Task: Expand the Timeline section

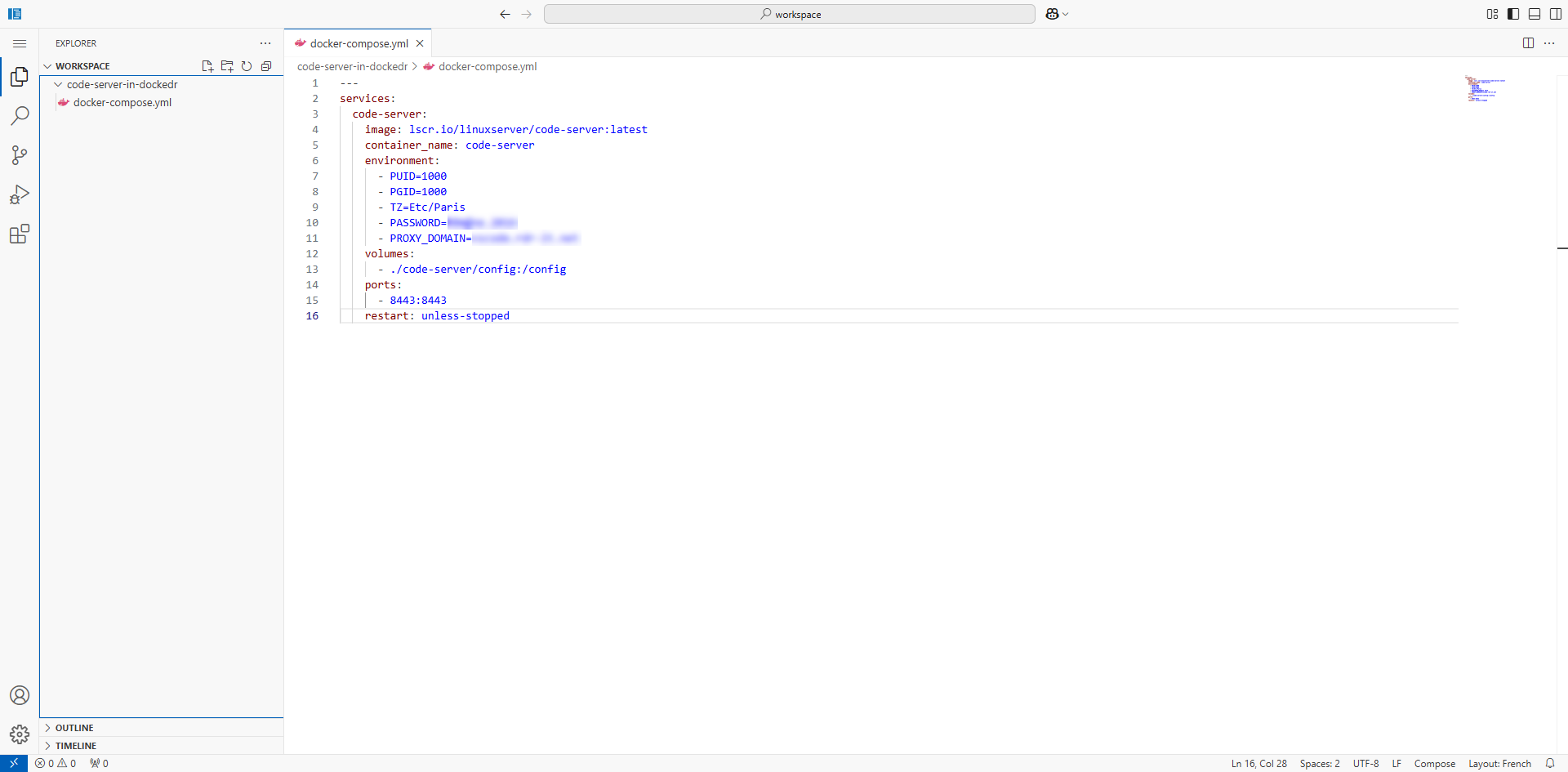Action: pos(75,746)
